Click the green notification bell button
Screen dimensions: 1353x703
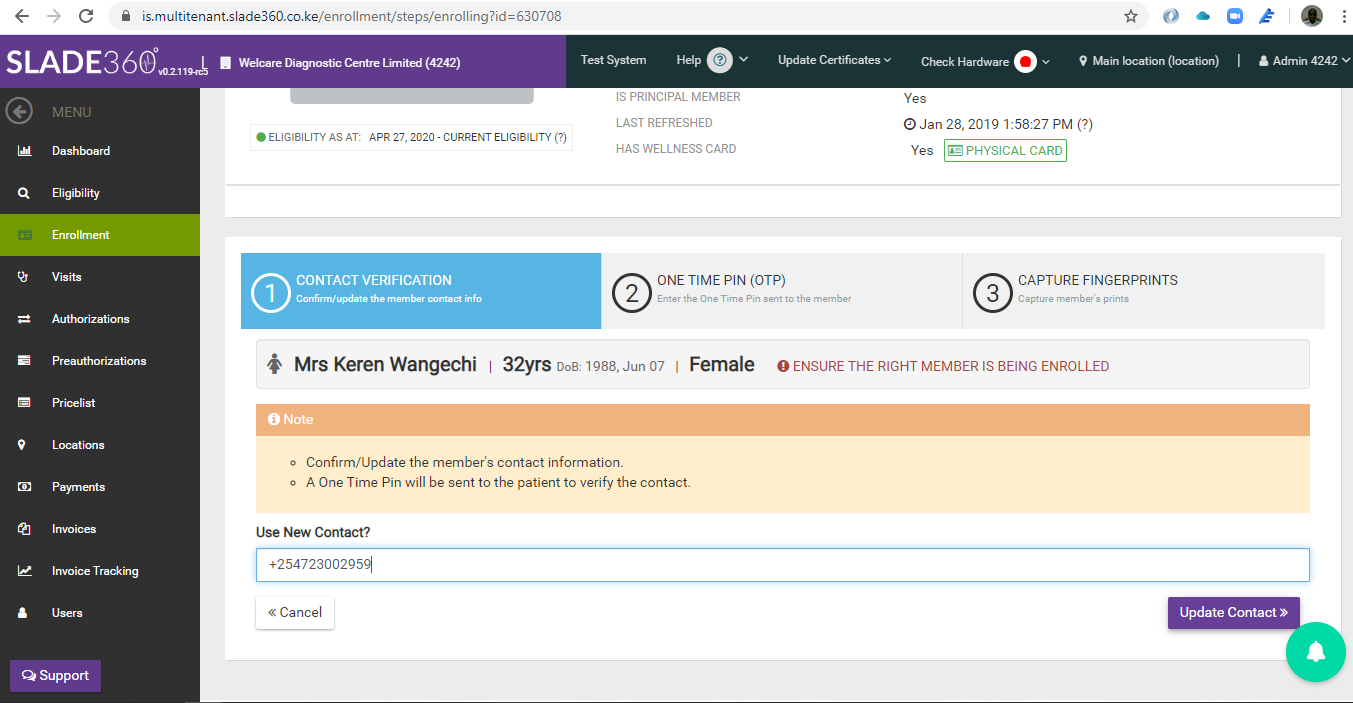1316,652
